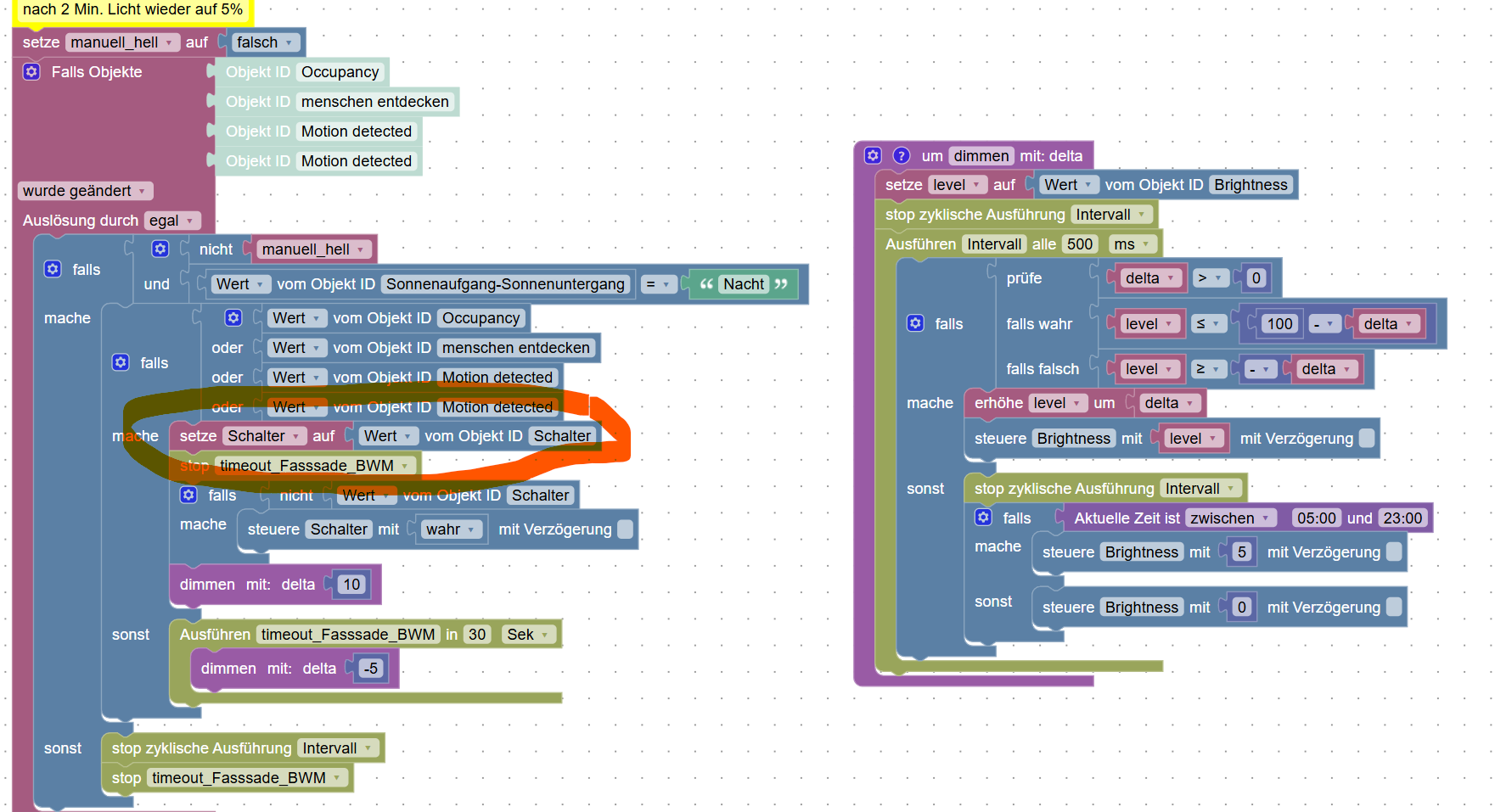This screenshot has height=812, width=1495.
Task: Select stop timeout_Fasssade_BWM block at bottom
Action: (227, 778)
